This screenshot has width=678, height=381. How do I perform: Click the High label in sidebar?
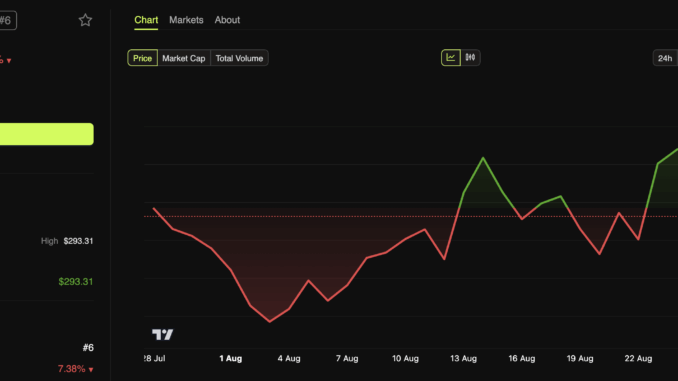click(49, 241)
